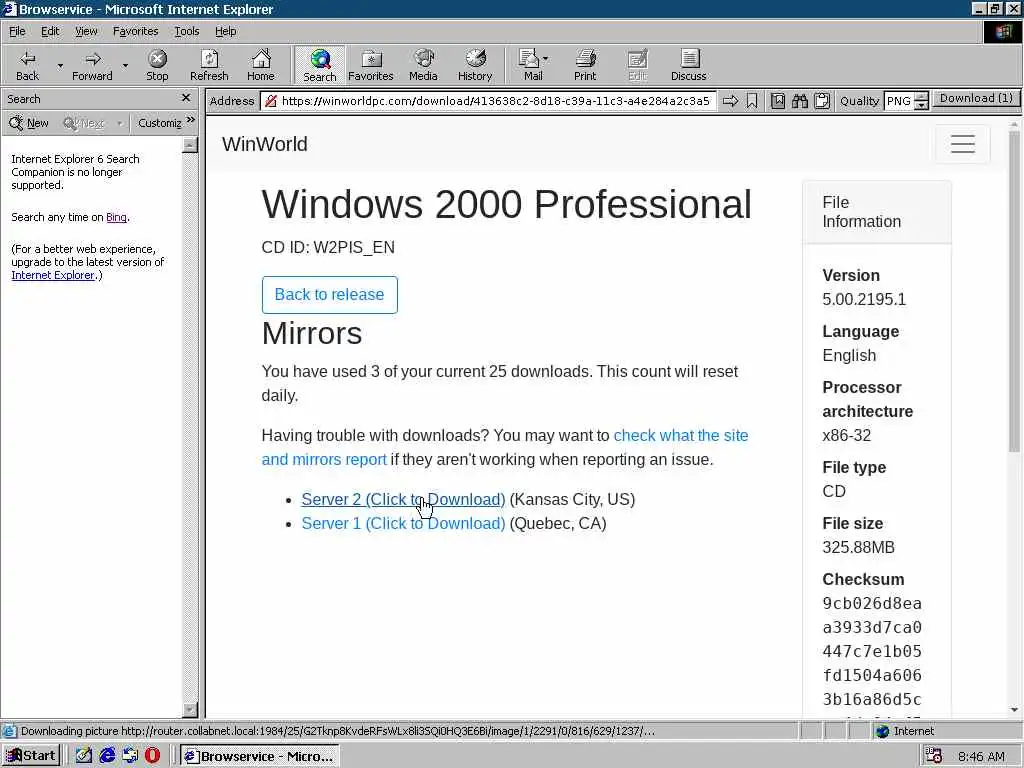Go to the Home page
Viewport: 1024px width, 768px height.
(x=261, y=65)
